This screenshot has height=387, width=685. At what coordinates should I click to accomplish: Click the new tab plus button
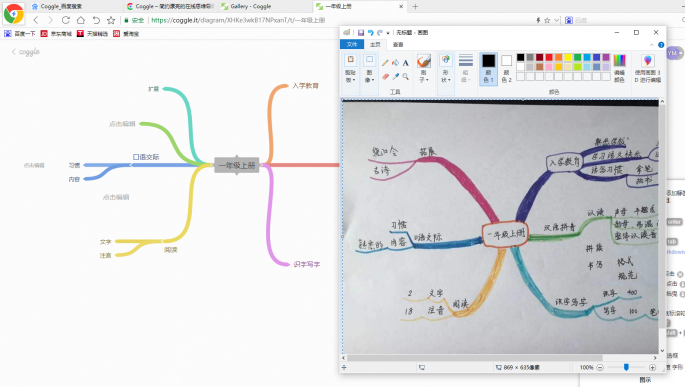(x=415, y=7)
